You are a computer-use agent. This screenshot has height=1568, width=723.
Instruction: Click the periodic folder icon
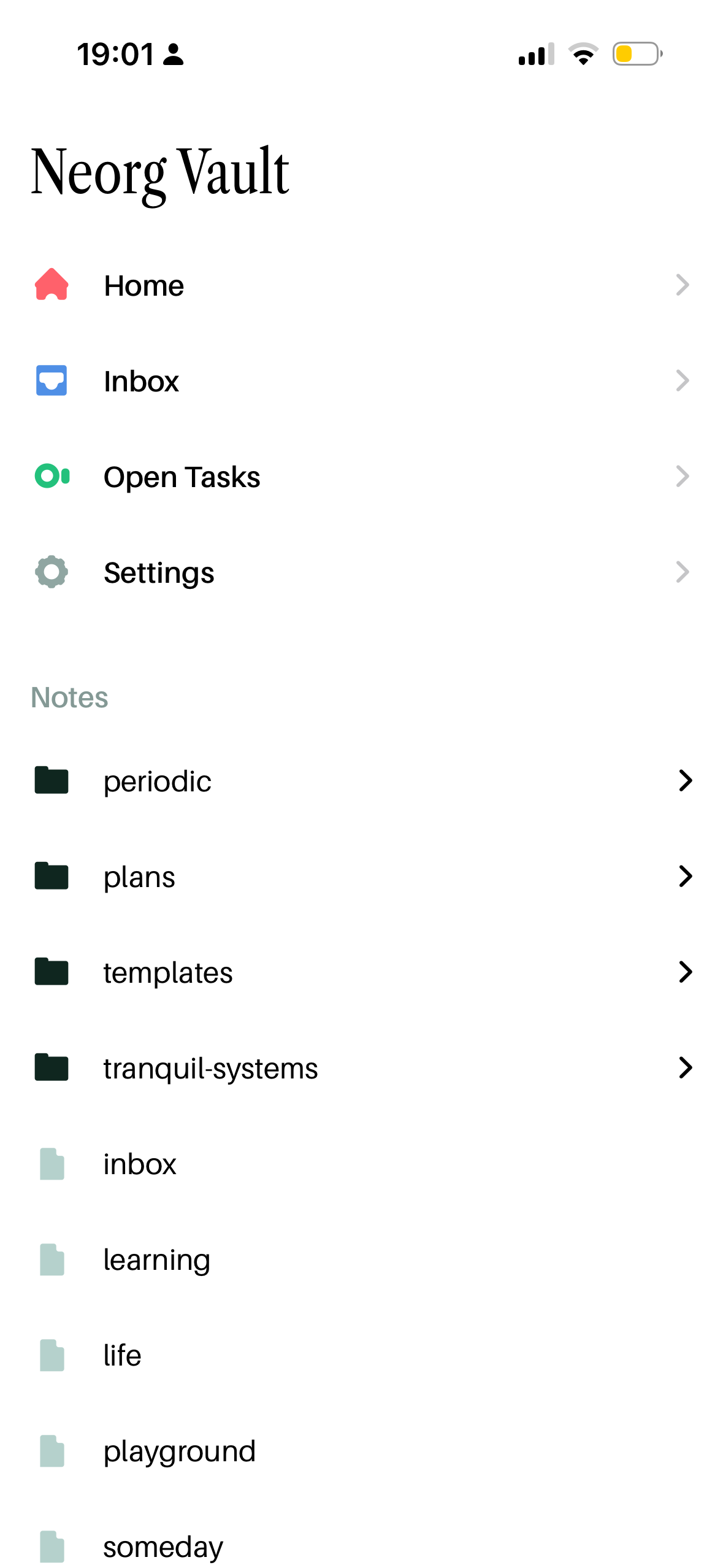point(52,780)
